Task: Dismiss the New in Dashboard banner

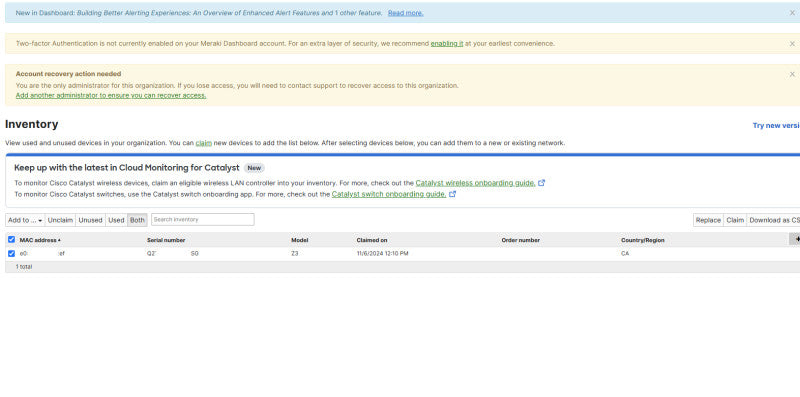Action: (792, 13)
